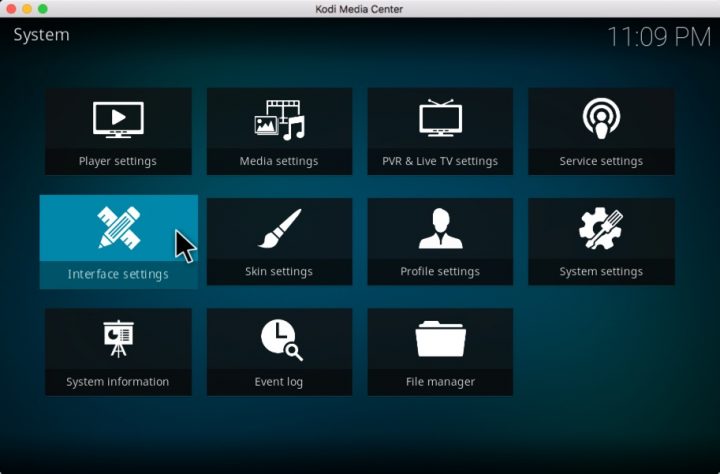Open the Player settings play-screen icon
Viewport: 720px width, 474px height.
tap(118, 119)
